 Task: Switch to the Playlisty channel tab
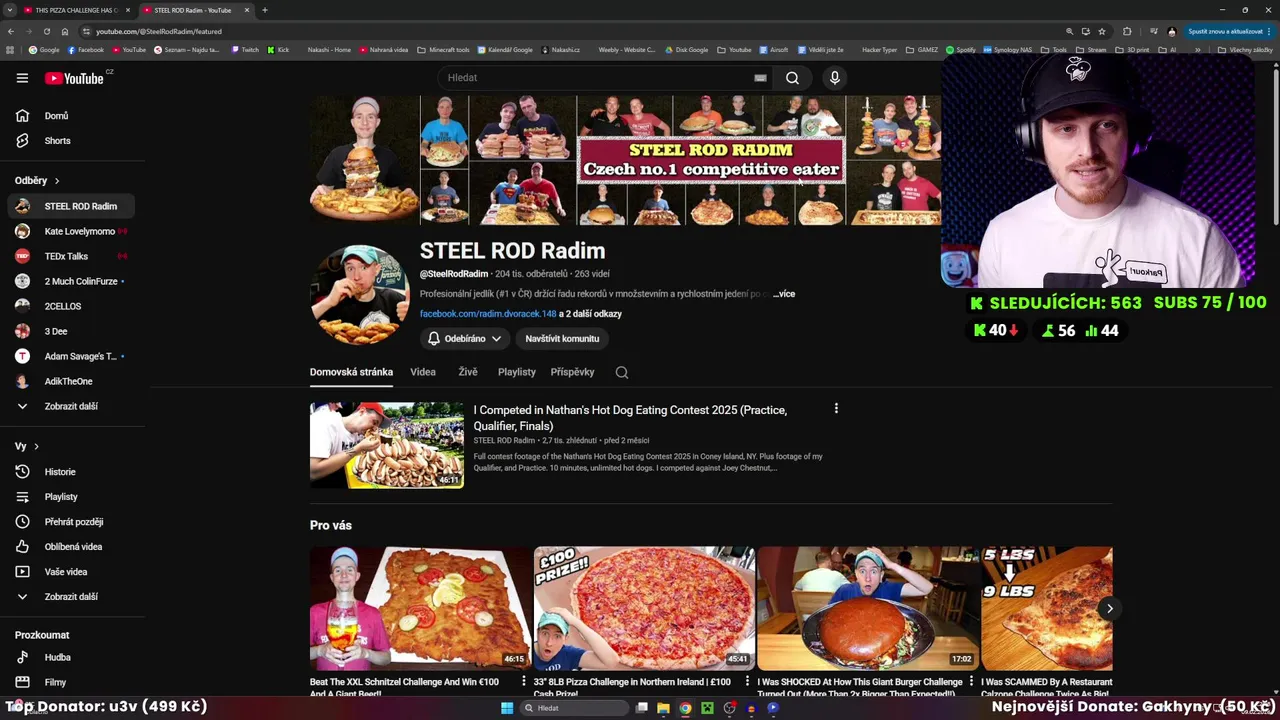pyautogui.click(x=517, y=372)
